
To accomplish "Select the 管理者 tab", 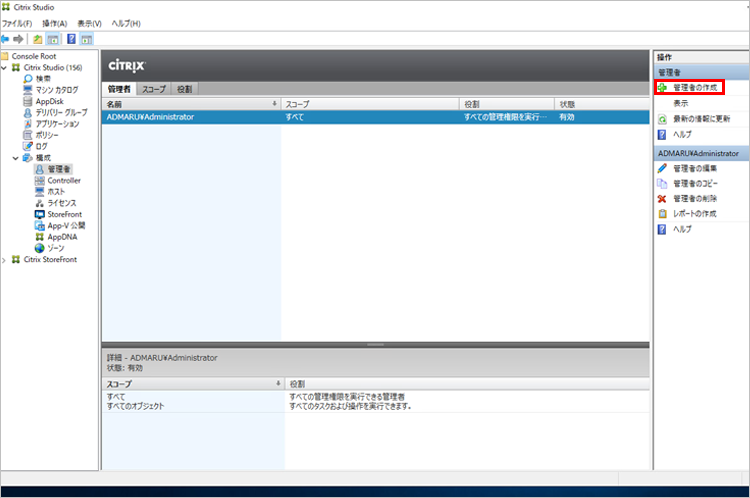I will tap(119, 89).
